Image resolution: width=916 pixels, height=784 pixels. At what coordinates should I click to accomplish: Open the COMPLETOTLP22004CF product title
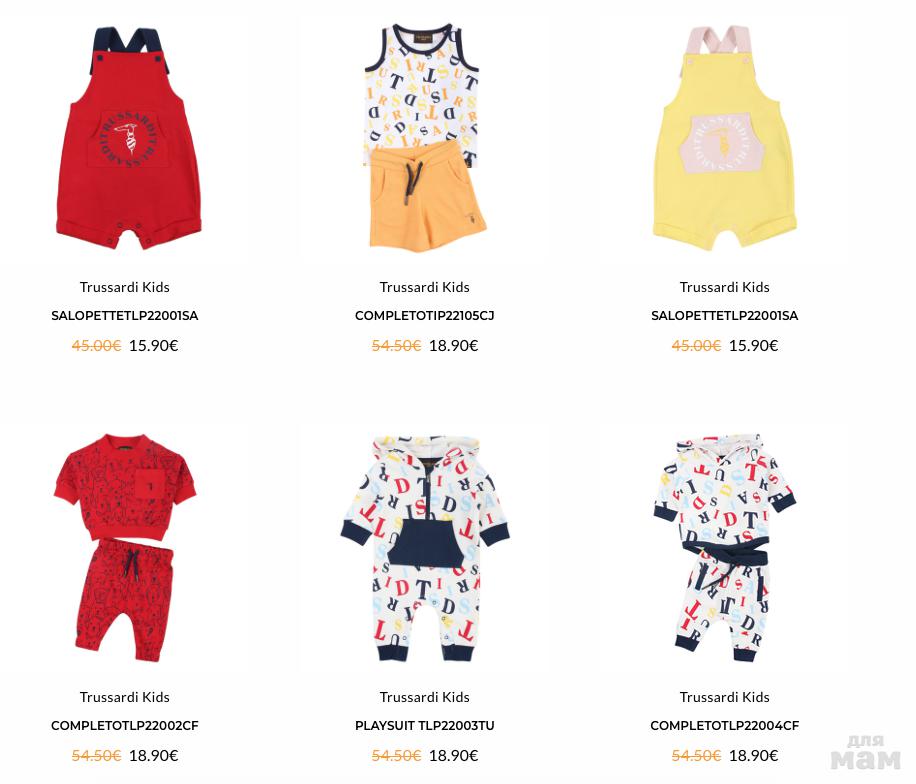tap(724, 726)
